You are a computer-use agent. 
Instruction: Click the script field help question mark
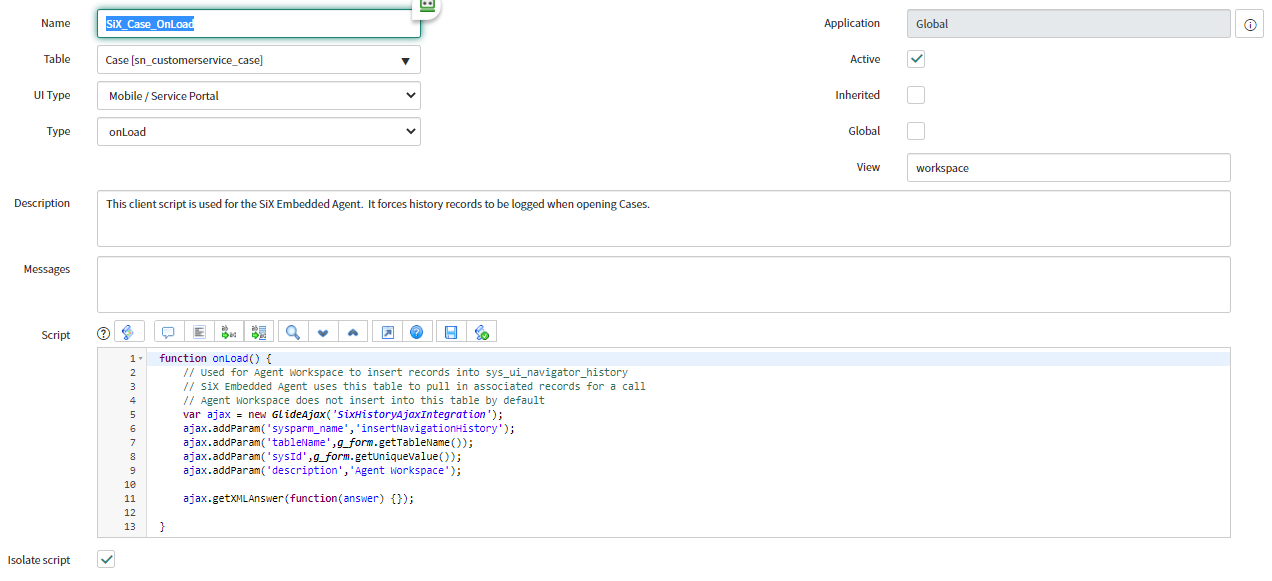tap(104, 334)
